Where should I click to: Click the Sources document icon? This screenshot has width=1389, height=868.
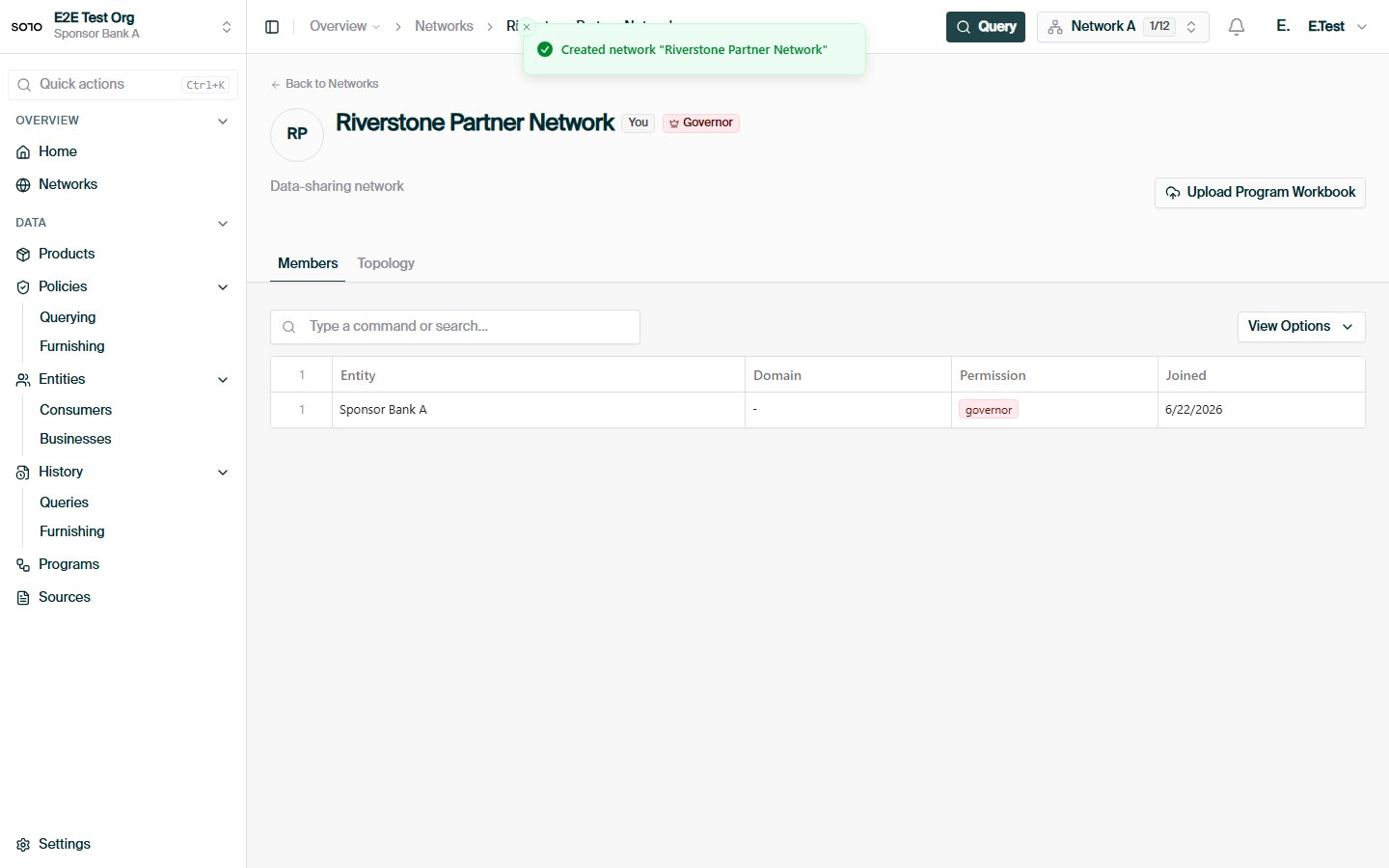point(23,598)
